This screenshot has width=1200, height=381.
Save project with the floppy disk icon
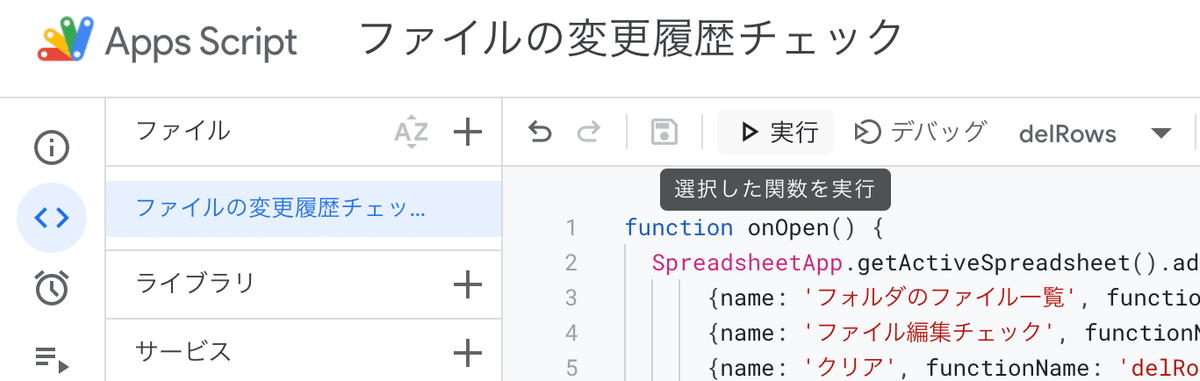coord(663,132)
